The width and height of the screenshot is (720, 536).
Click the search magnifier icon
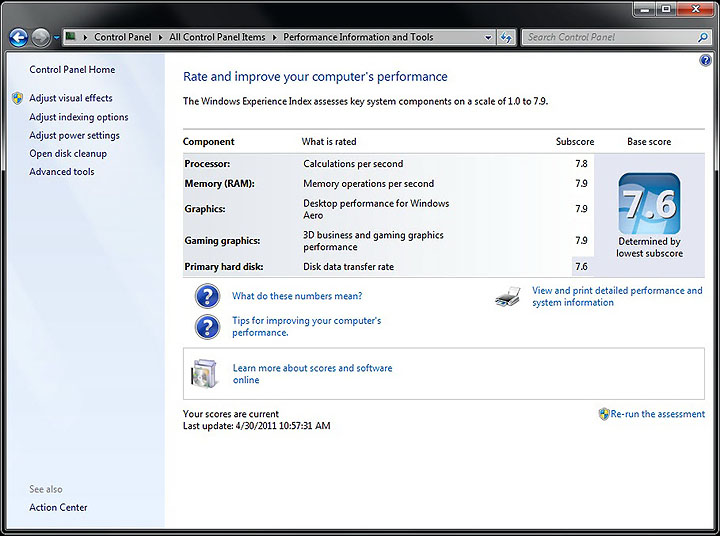[703, 37]
